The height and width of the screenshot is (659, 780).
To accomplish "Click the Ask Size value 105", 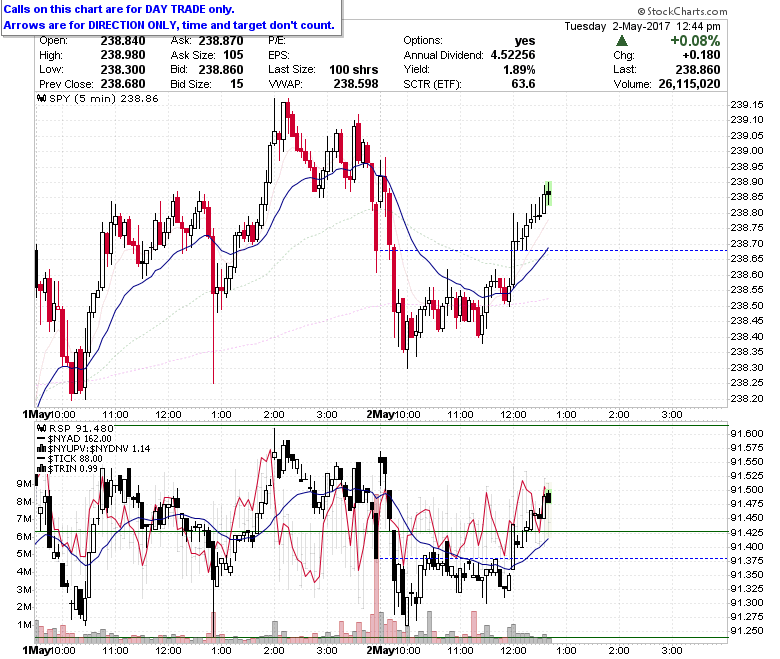I will (233, 55).
